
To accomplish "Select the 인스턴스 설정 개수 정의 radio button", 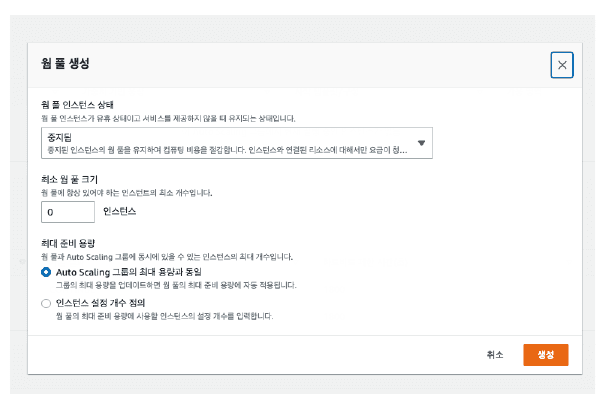I will click(x=46, y=302).
